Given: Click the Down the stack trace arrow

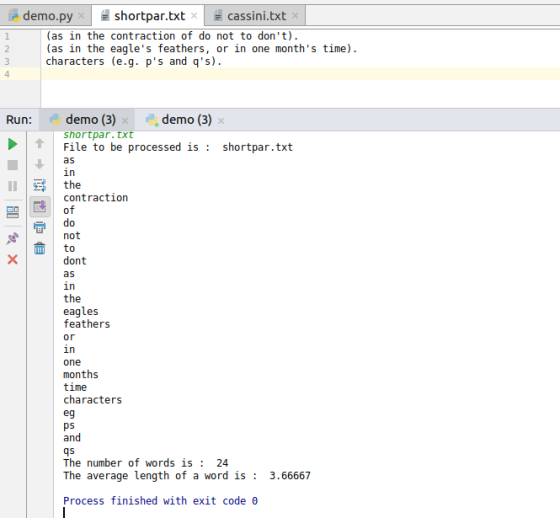Looking at the screenshot, I should point(40,164).
